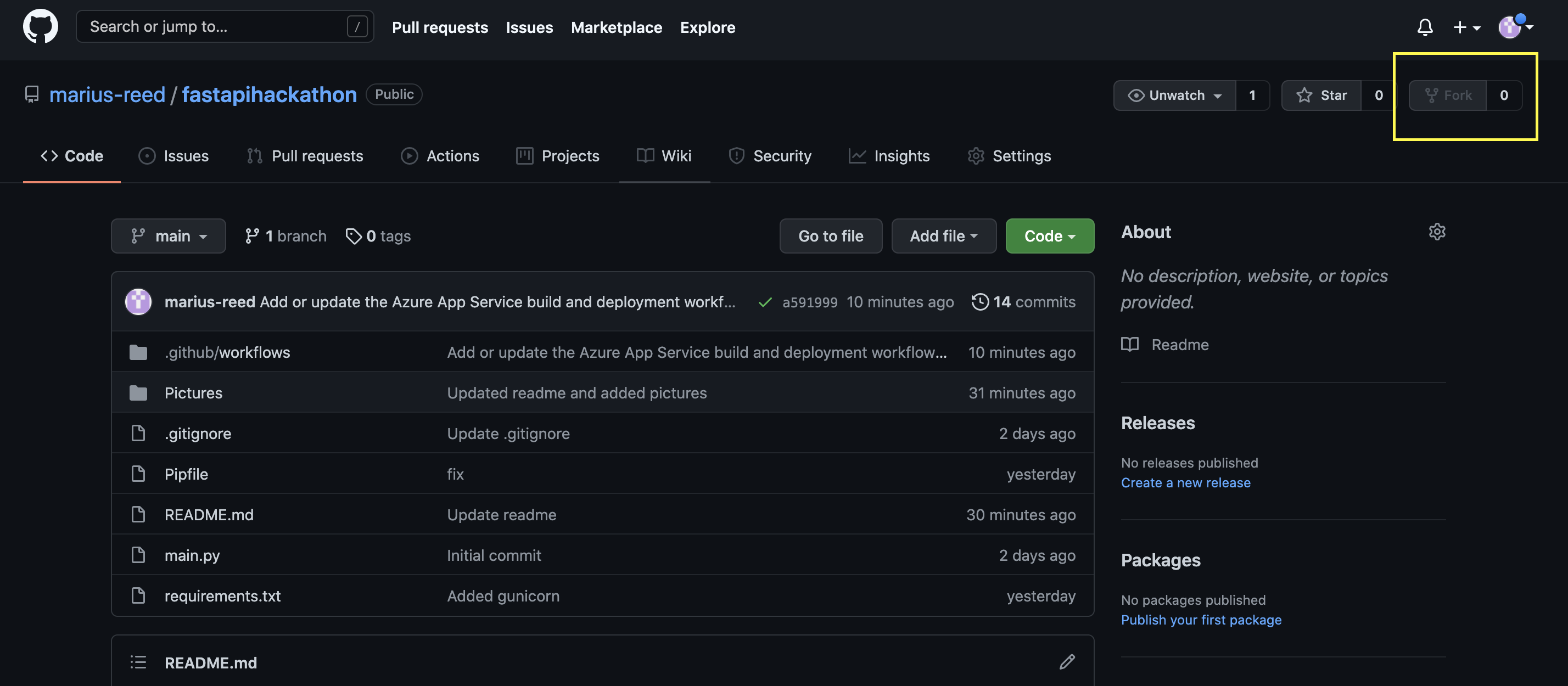Open the .github/workflows folder

(x=228, y=352)
